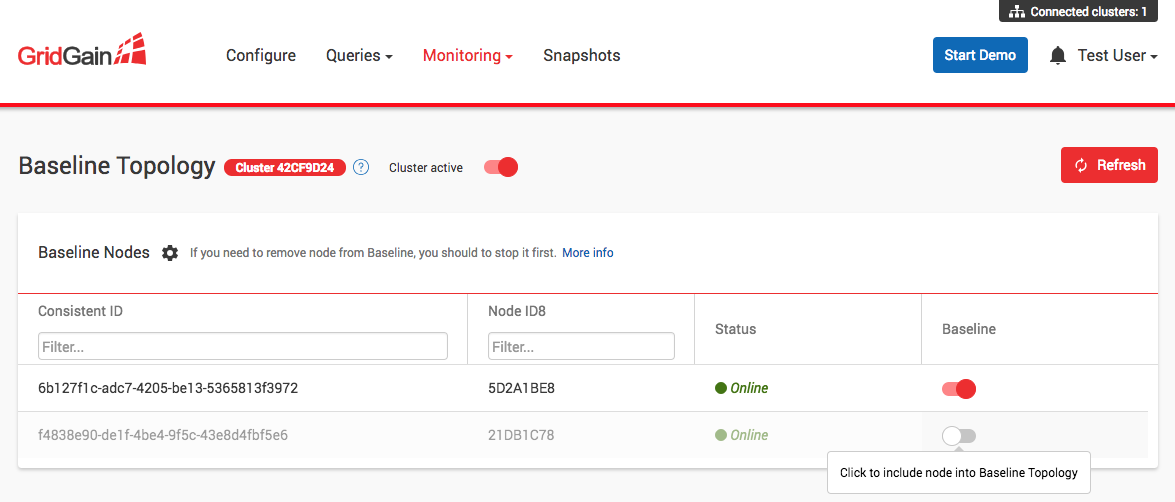Click the Baseline column header

969,329
